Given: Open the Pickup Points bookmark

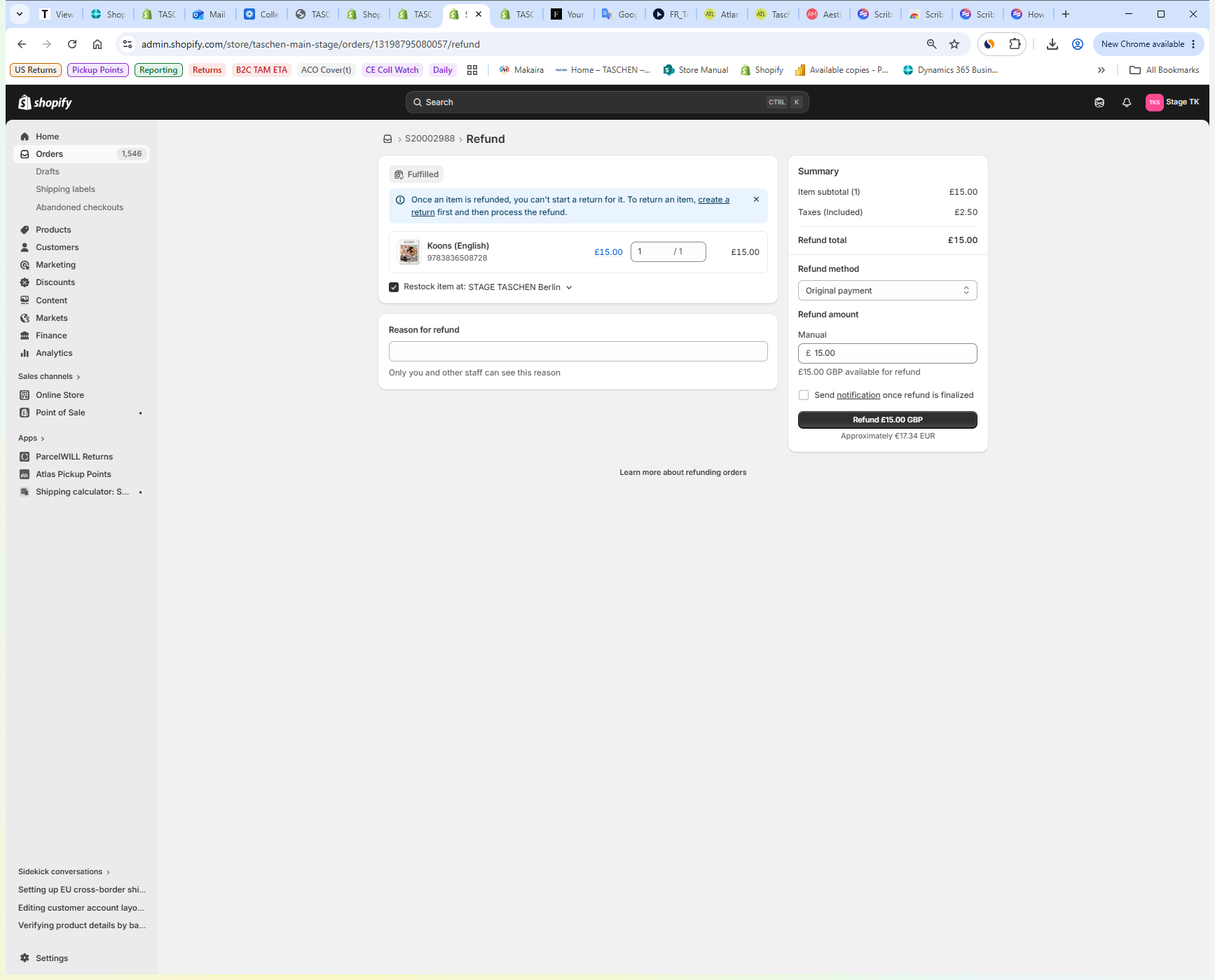Looking at the screenshot, I should click(97, 70).
